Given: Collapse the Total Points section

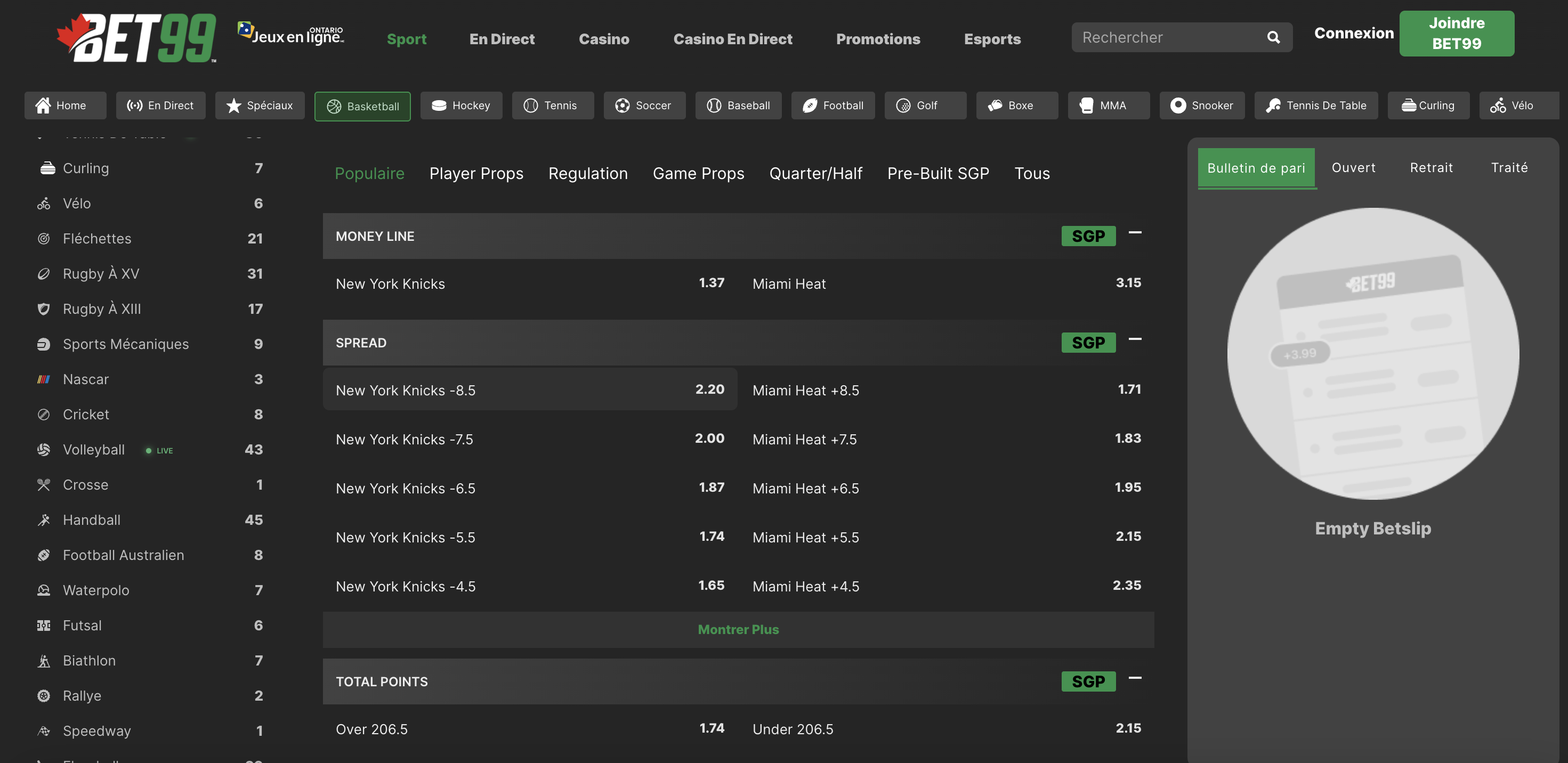Looking at the screenshot, I should [x=1135, y=678].
